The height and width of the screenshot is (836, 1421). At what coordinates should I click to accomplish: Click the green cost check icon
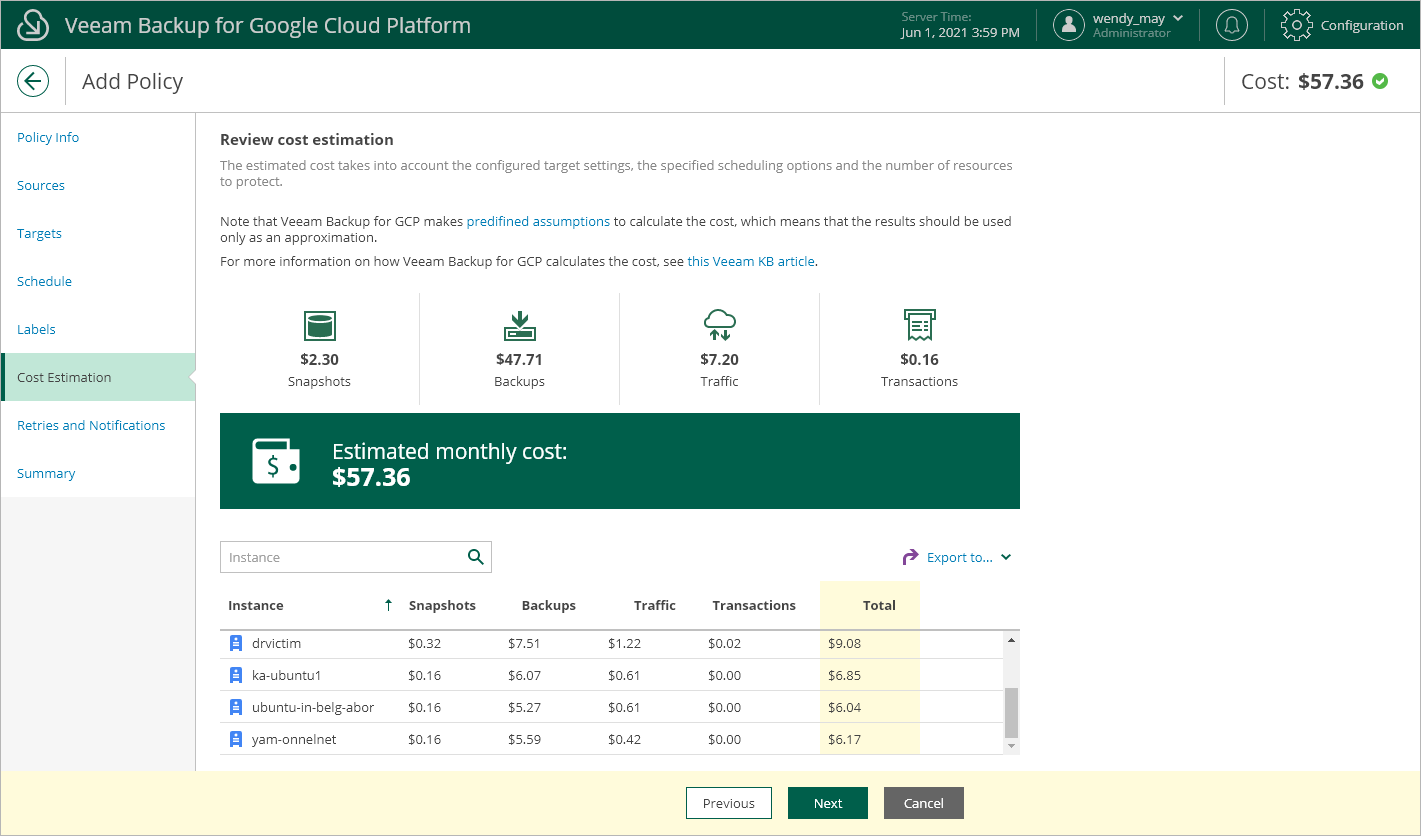point(1380,81)
